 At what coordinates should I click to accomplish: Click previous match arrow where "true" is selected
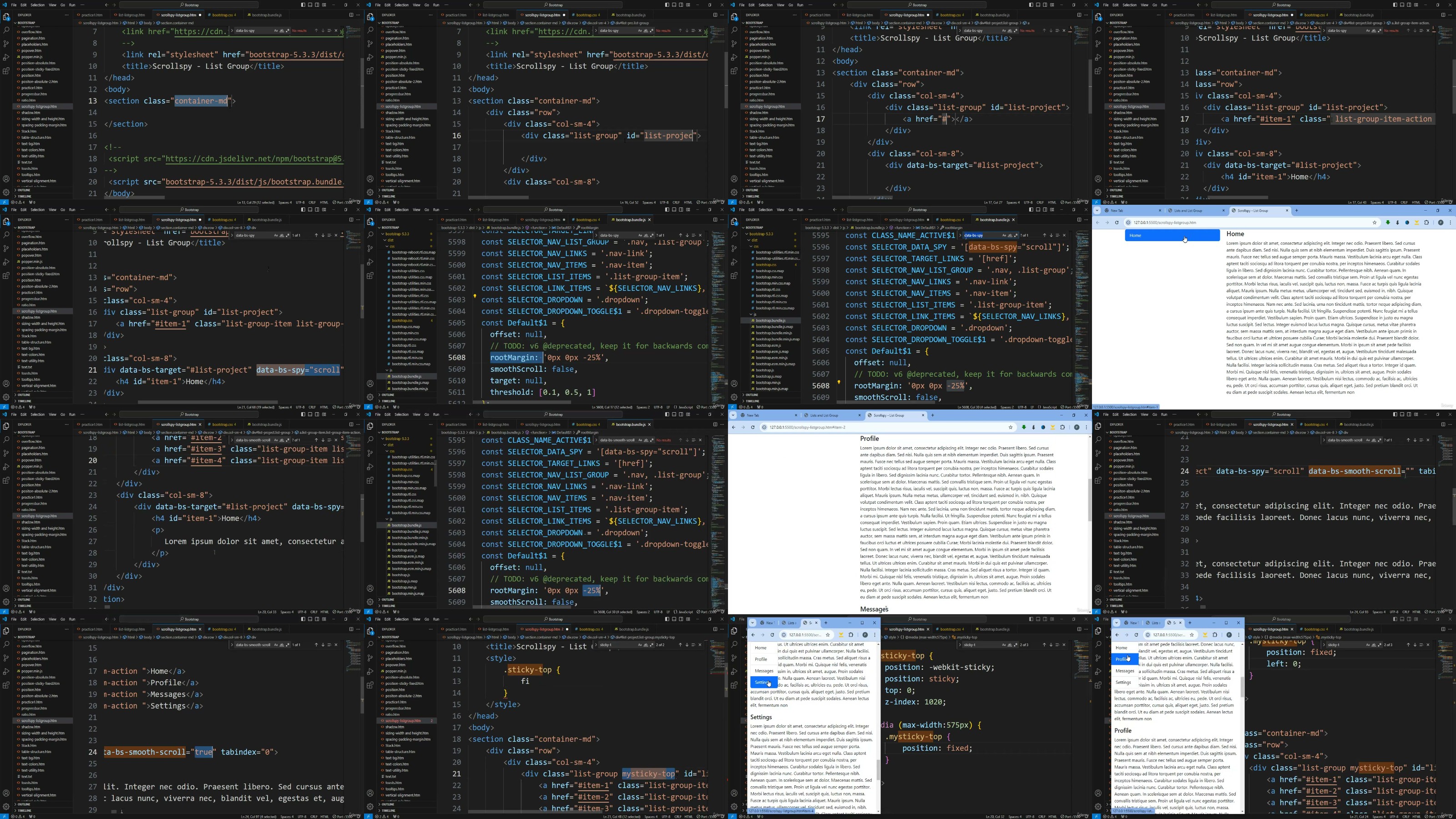tap(316, 645)
